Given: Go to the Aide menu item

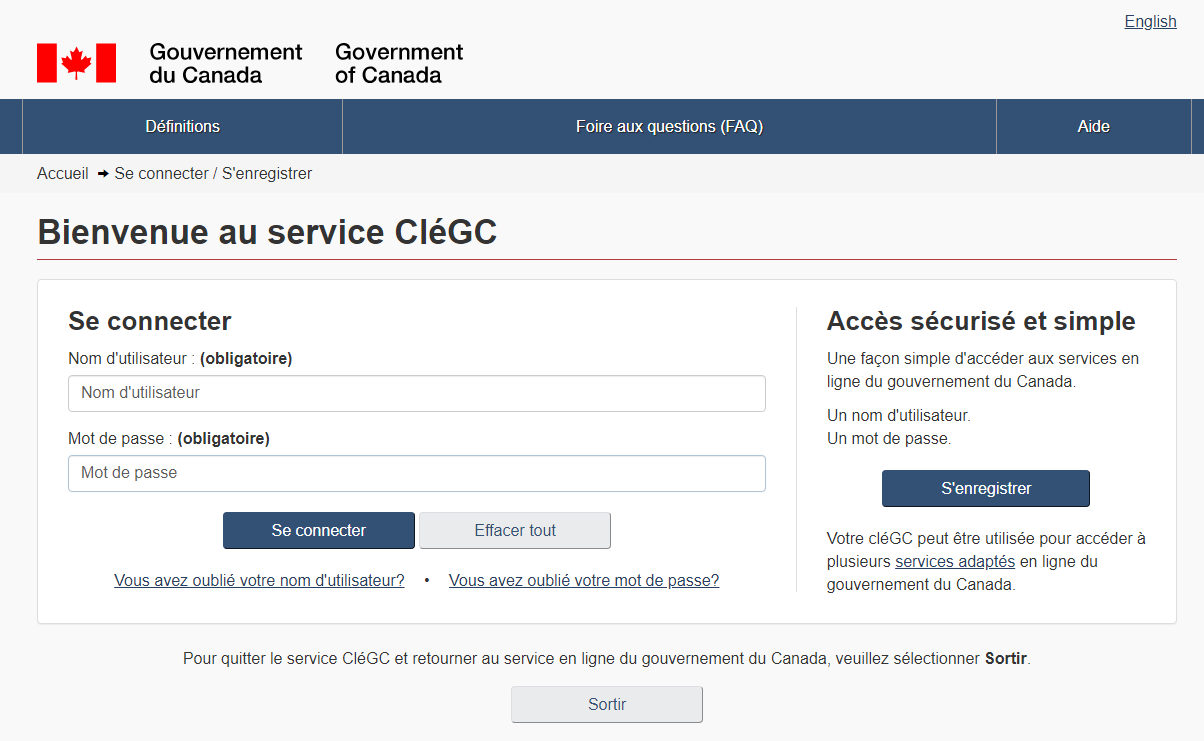Looking at the screenshot, I should point(1093,127).
